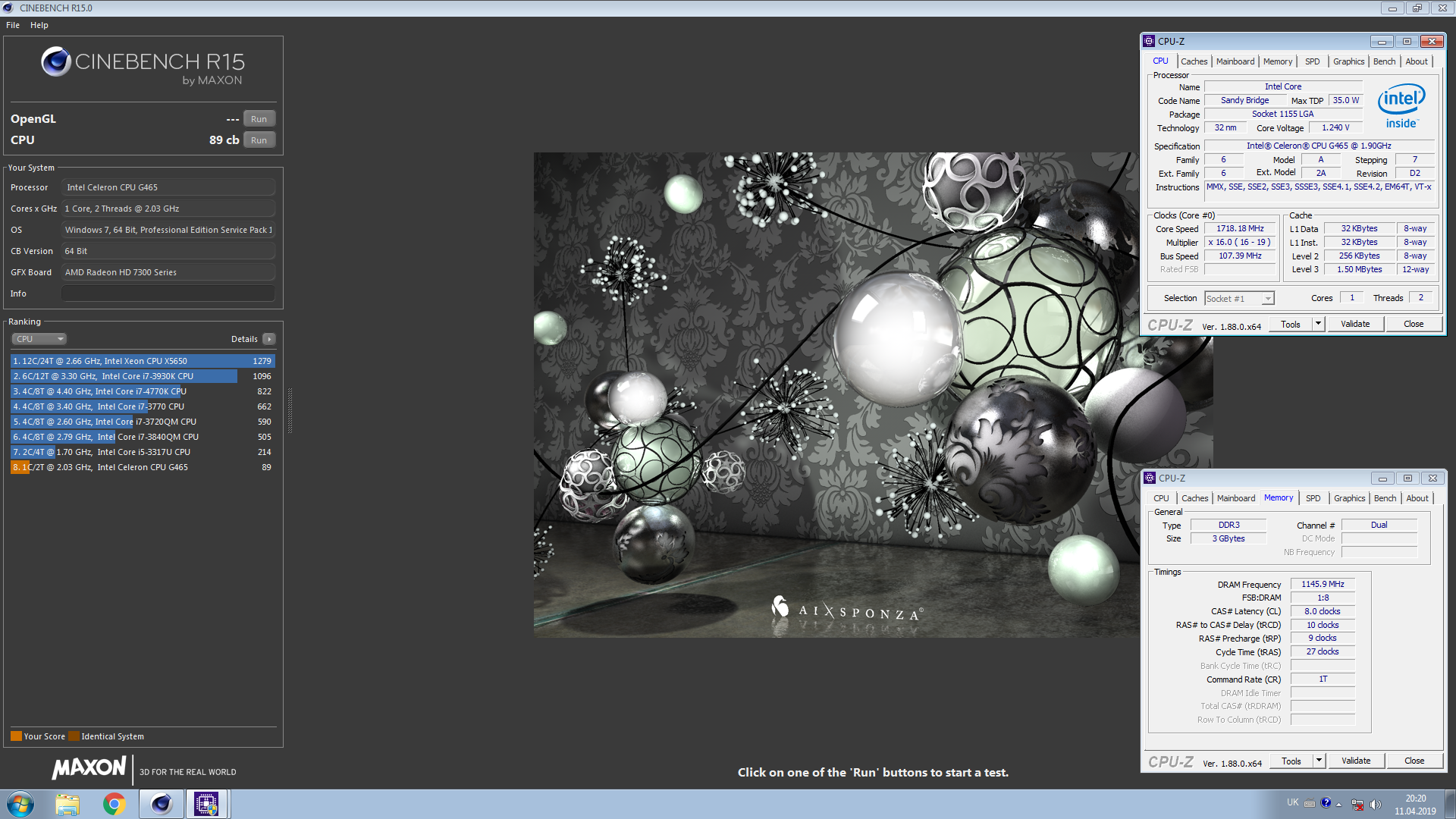The height and width of the screenshot is (819, 1456).
Task: Open SPD tab in upper CPU-Z window
Action: pyautogui.click(x=1313, y=61)
